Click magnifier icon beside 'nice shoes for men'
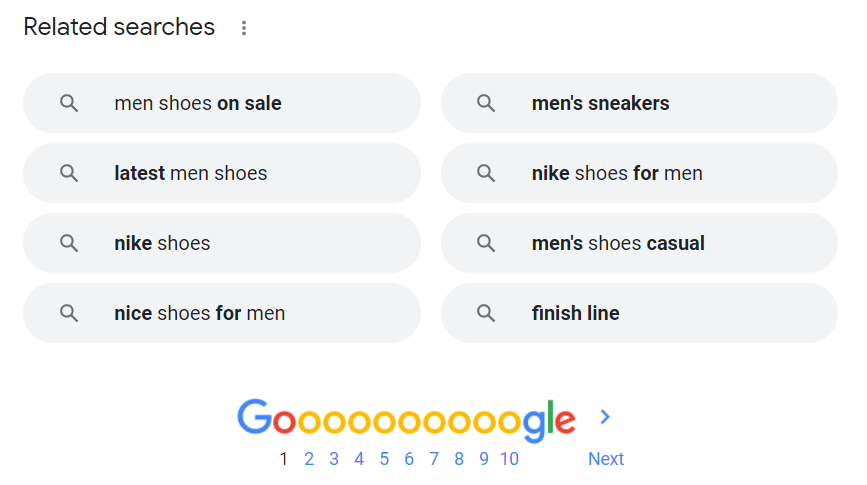The height and width of the screenshot is (485, 867). [69, 313]
